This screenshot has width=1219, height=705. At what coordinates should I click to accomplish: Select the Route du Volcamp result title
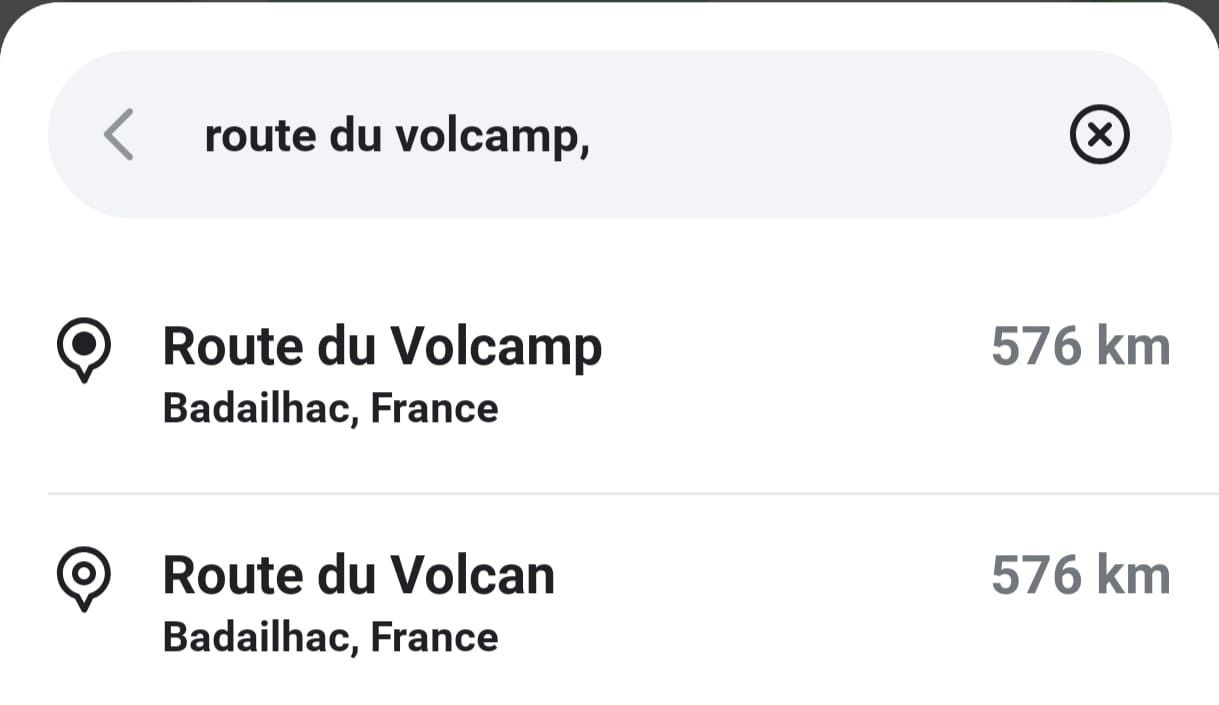[x=382, y=347]
